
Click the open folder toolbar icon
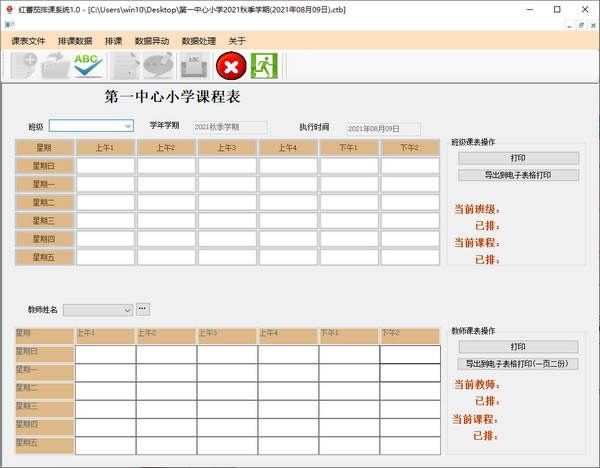click(56, 66)
